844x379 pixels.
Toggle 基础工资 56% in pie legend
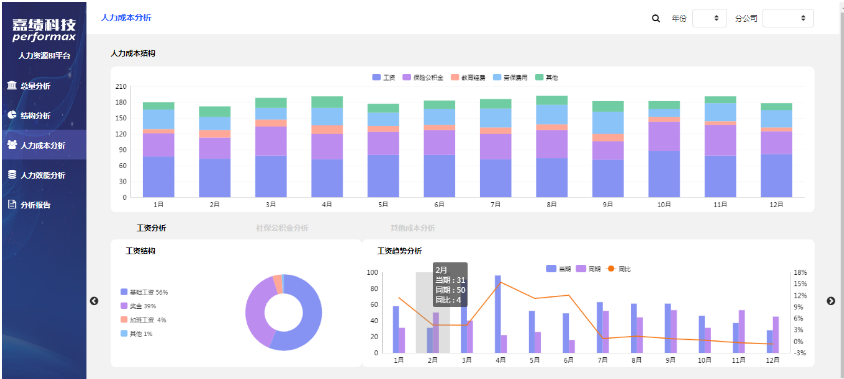[145, 292]
